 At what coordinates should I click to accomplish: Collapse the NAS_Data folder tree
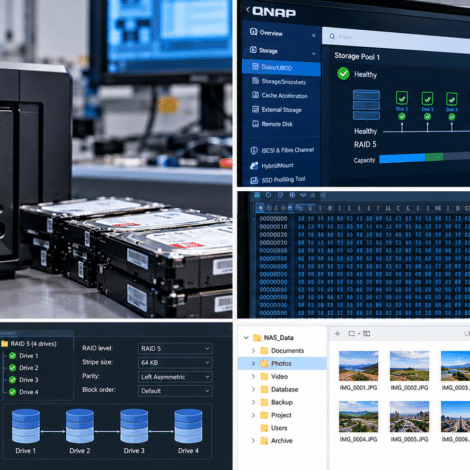[246, 338]
